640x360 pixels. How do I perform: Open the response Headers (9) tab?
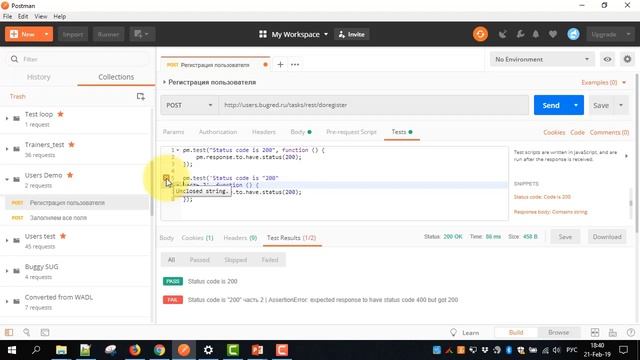point(240,238)
